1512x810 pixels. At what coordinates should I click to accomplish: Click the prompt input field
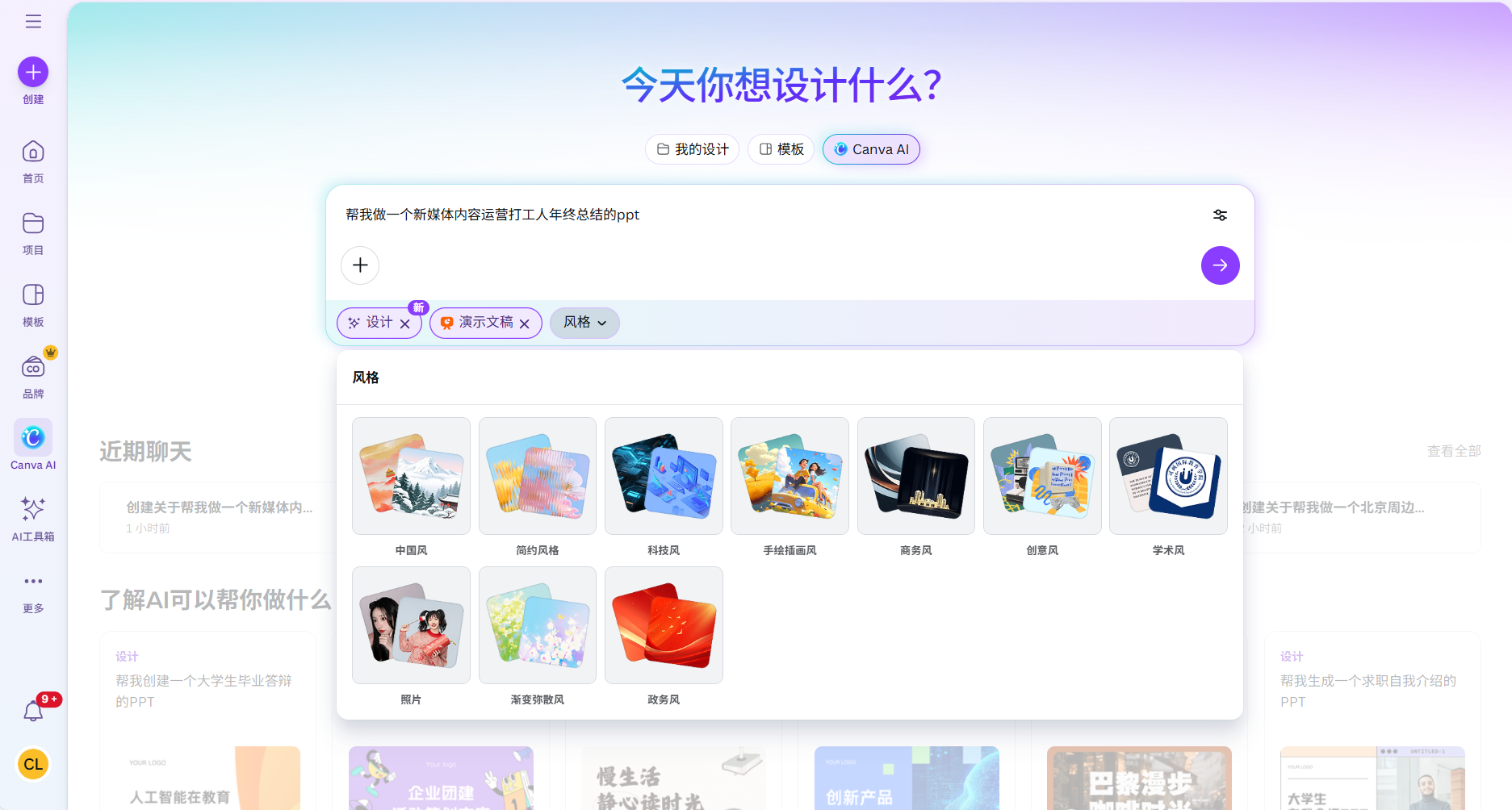click(x=727, y=215)
